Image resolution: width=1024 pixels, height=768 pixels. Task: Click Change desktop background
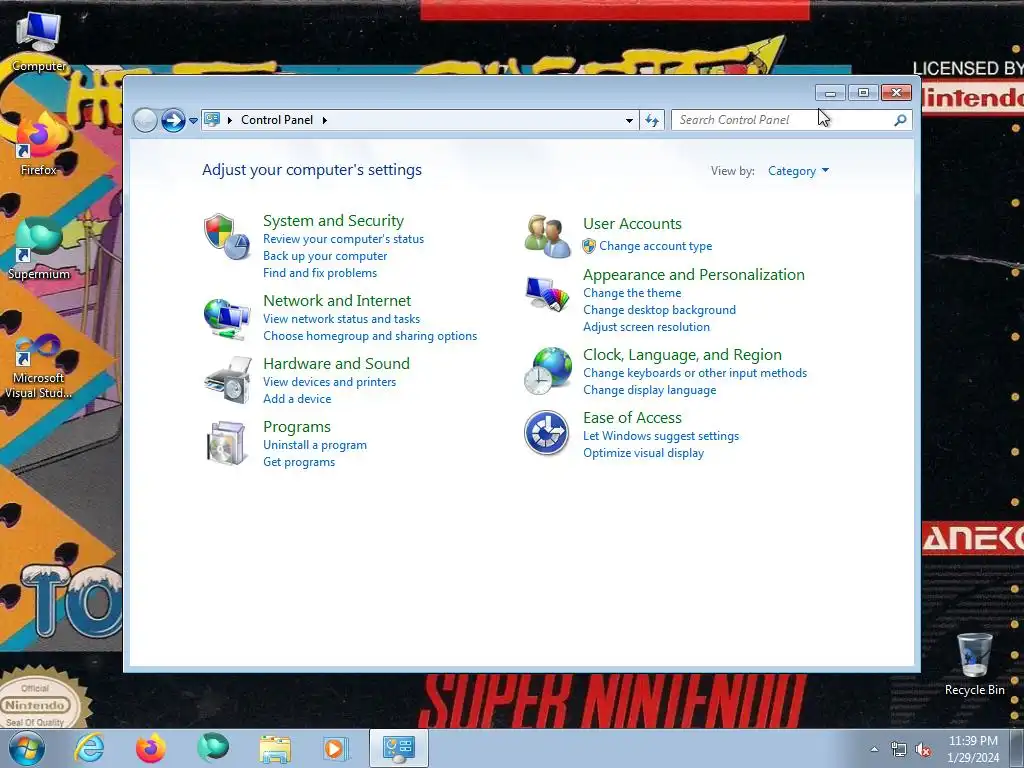click(x=659, y=310)
